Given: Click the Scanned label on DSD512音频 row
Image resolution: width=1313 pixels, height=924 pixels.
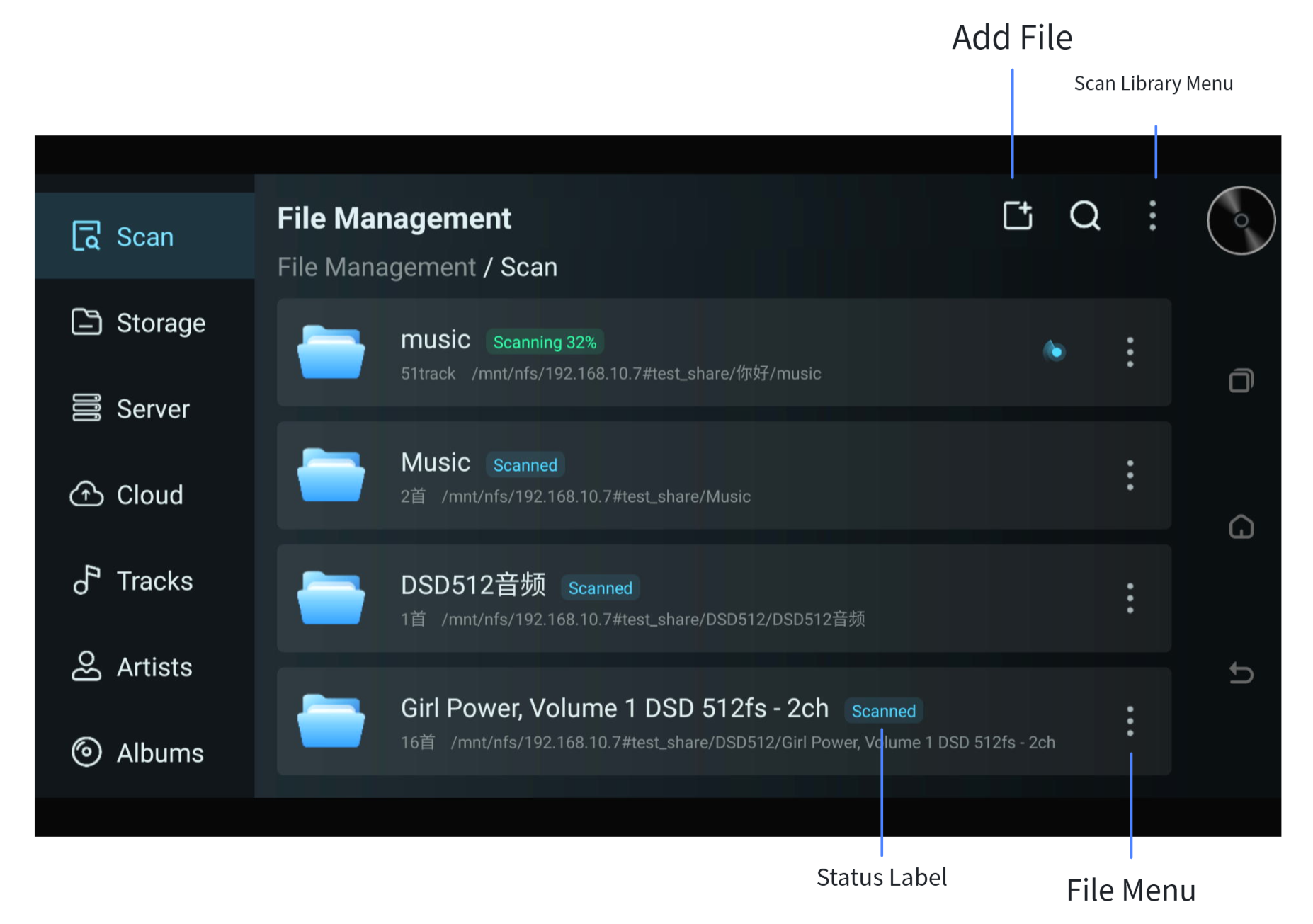Looking at the screenshot, I should 601,588.
